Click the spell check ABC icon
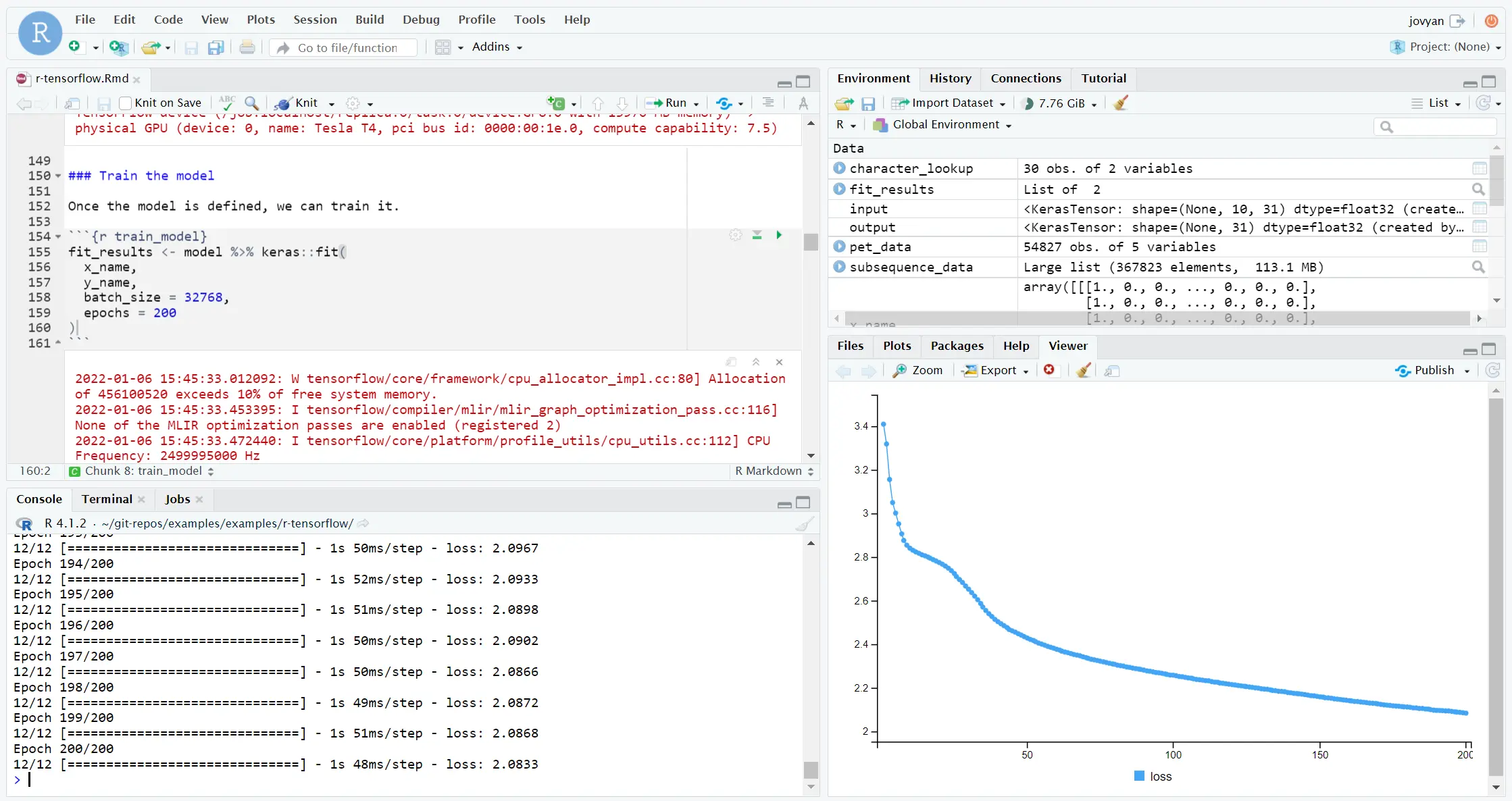 (x=227, y=103)
